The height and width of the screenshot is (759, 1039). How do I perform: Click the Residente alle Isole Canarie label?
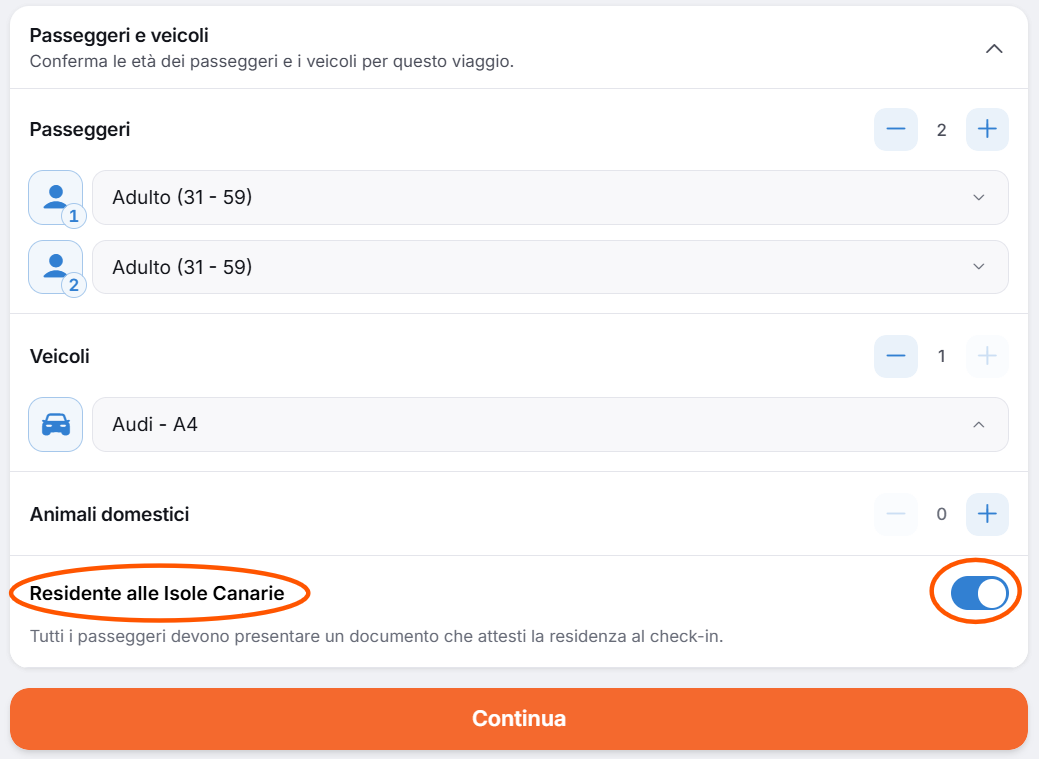157,593
